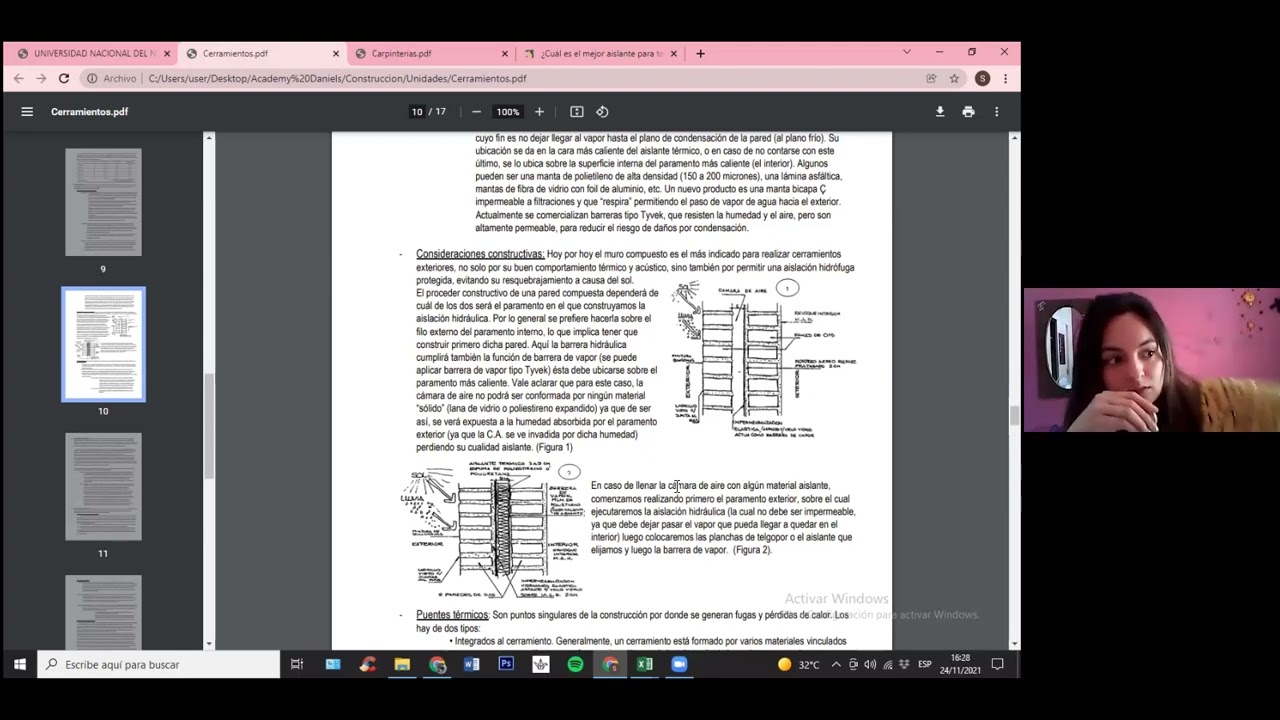Click the zoom percentage field showing 100%

click(x=507, y=112)
